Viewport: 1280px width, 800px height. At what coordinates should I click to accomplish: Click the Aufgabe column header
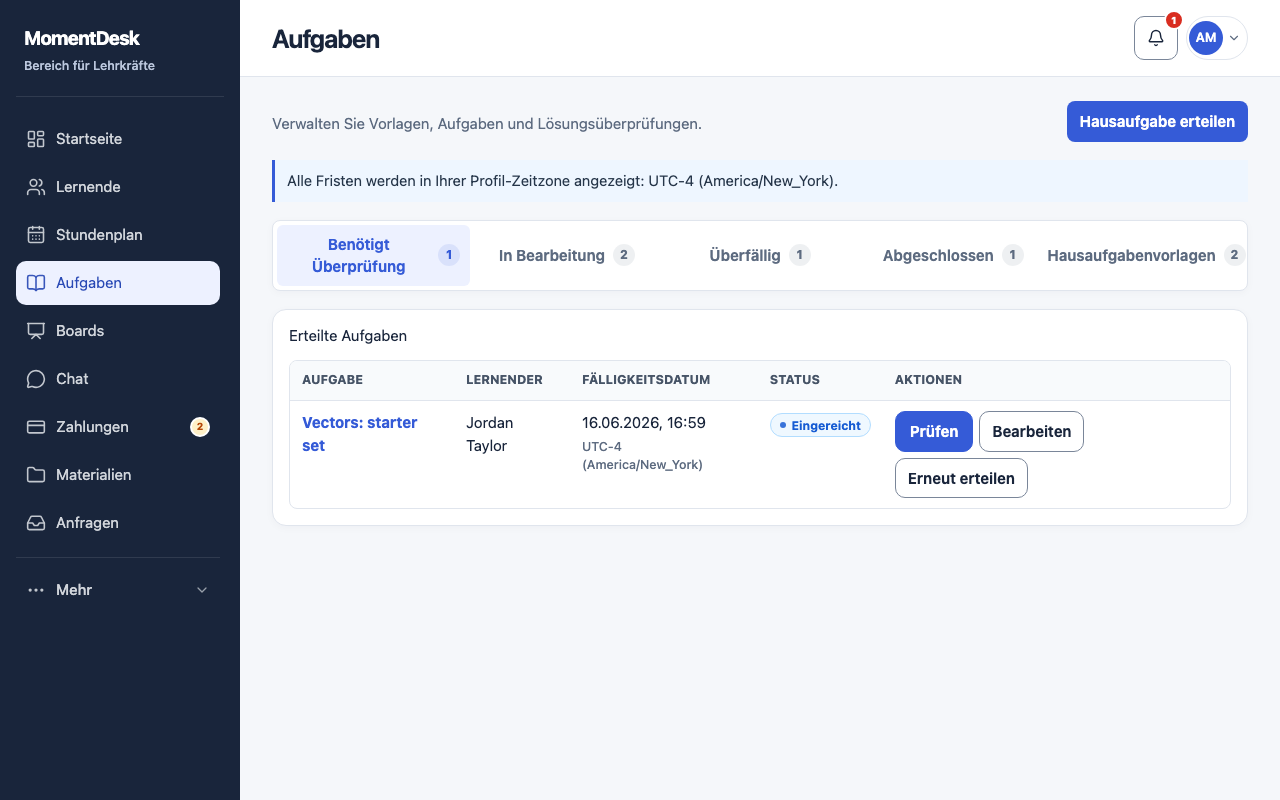(x=332, y=380)
